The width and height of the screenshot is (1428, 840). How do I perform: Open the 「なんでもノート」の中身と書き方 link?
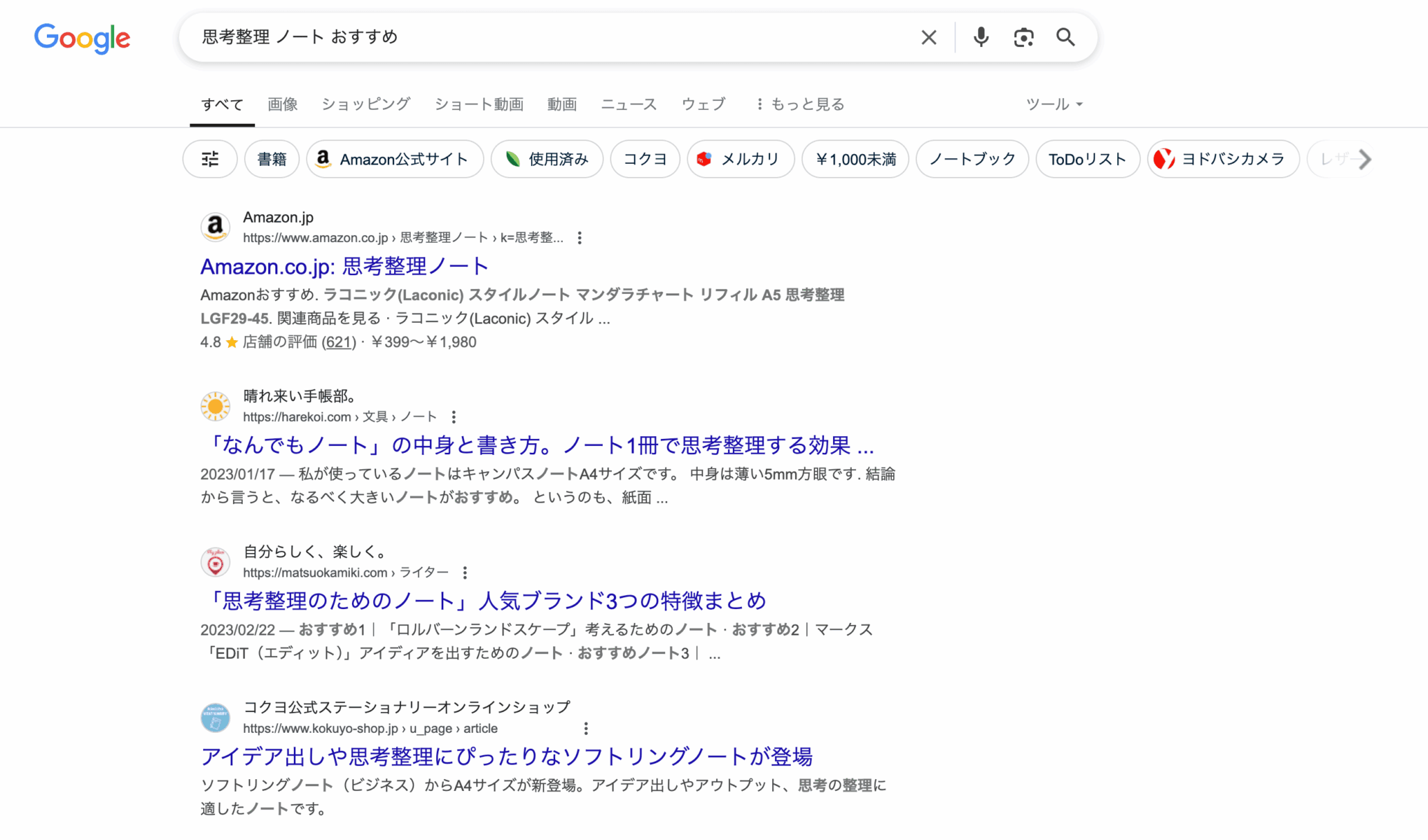click(x=537, y=445)
